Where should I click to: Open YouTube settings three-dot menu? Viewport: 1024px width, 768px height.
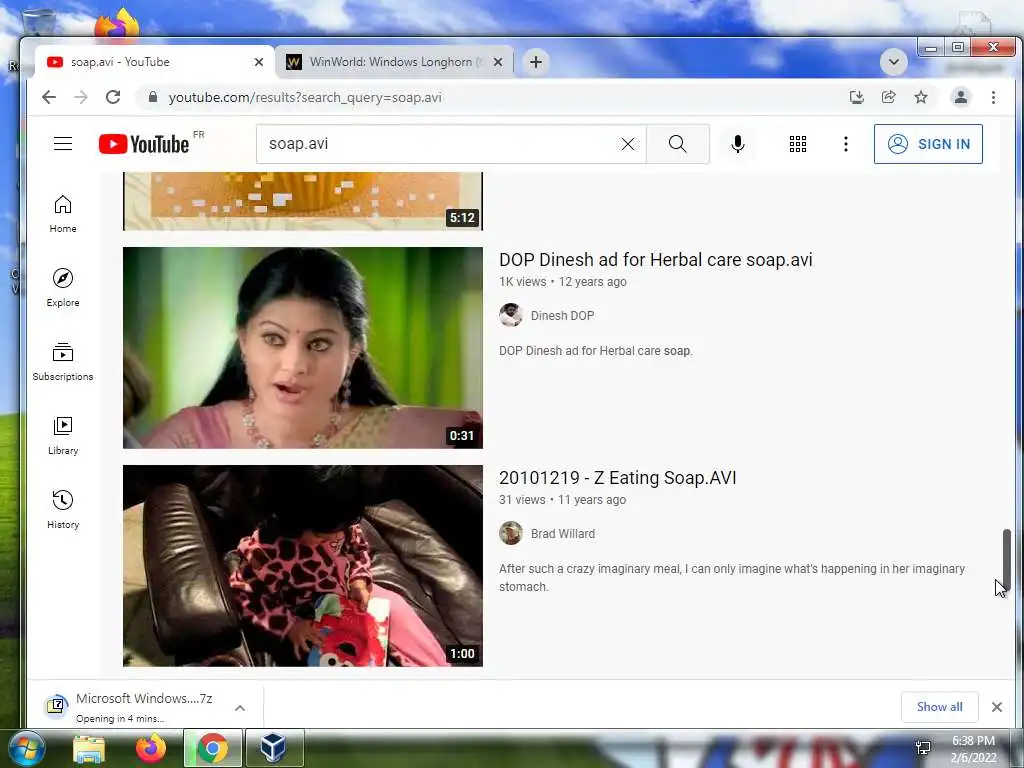[846, 144]
